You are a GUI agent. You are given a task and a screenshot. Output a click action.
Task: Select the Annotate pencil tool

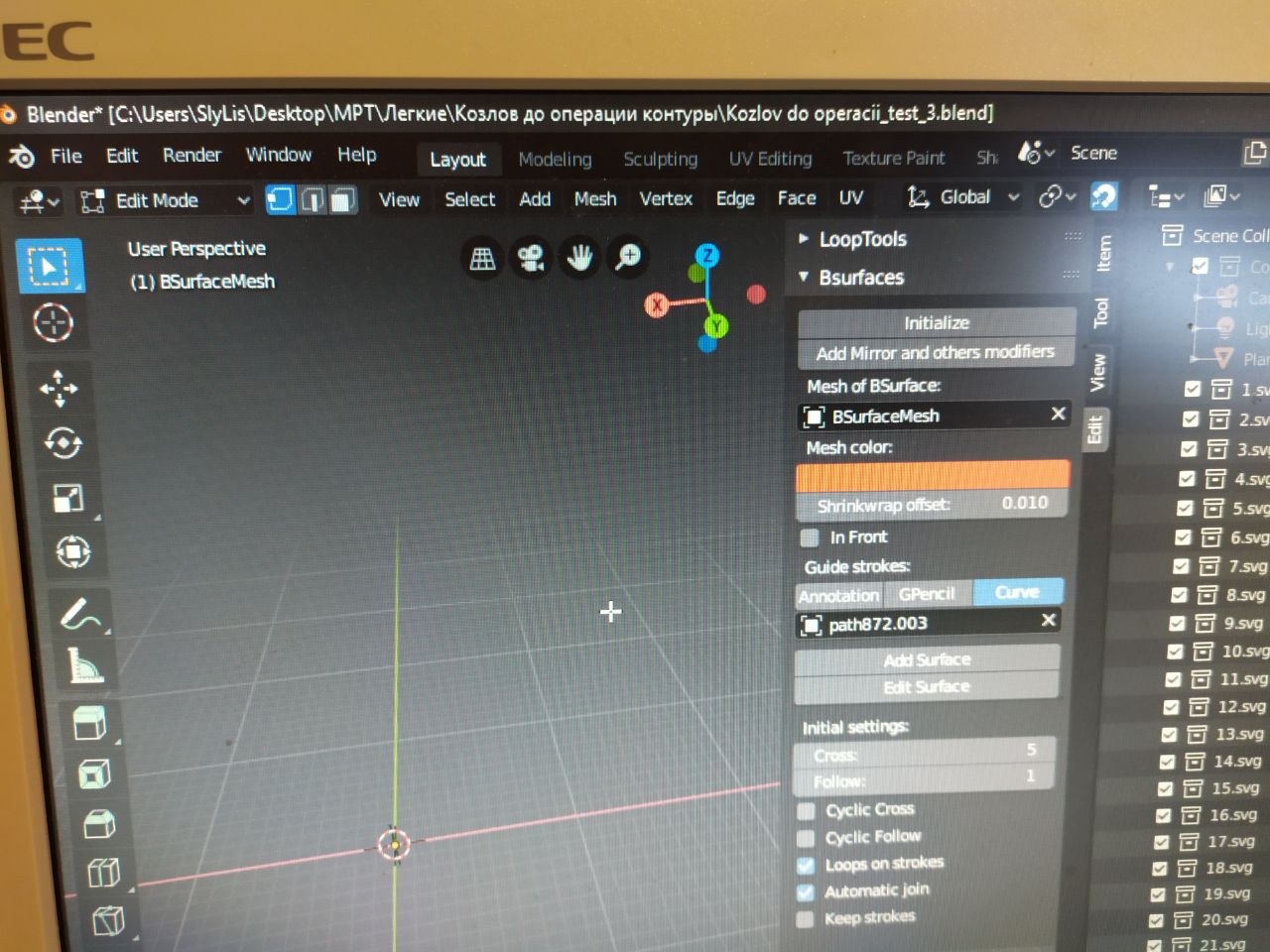pyautogui.click(x=80, y=614)
